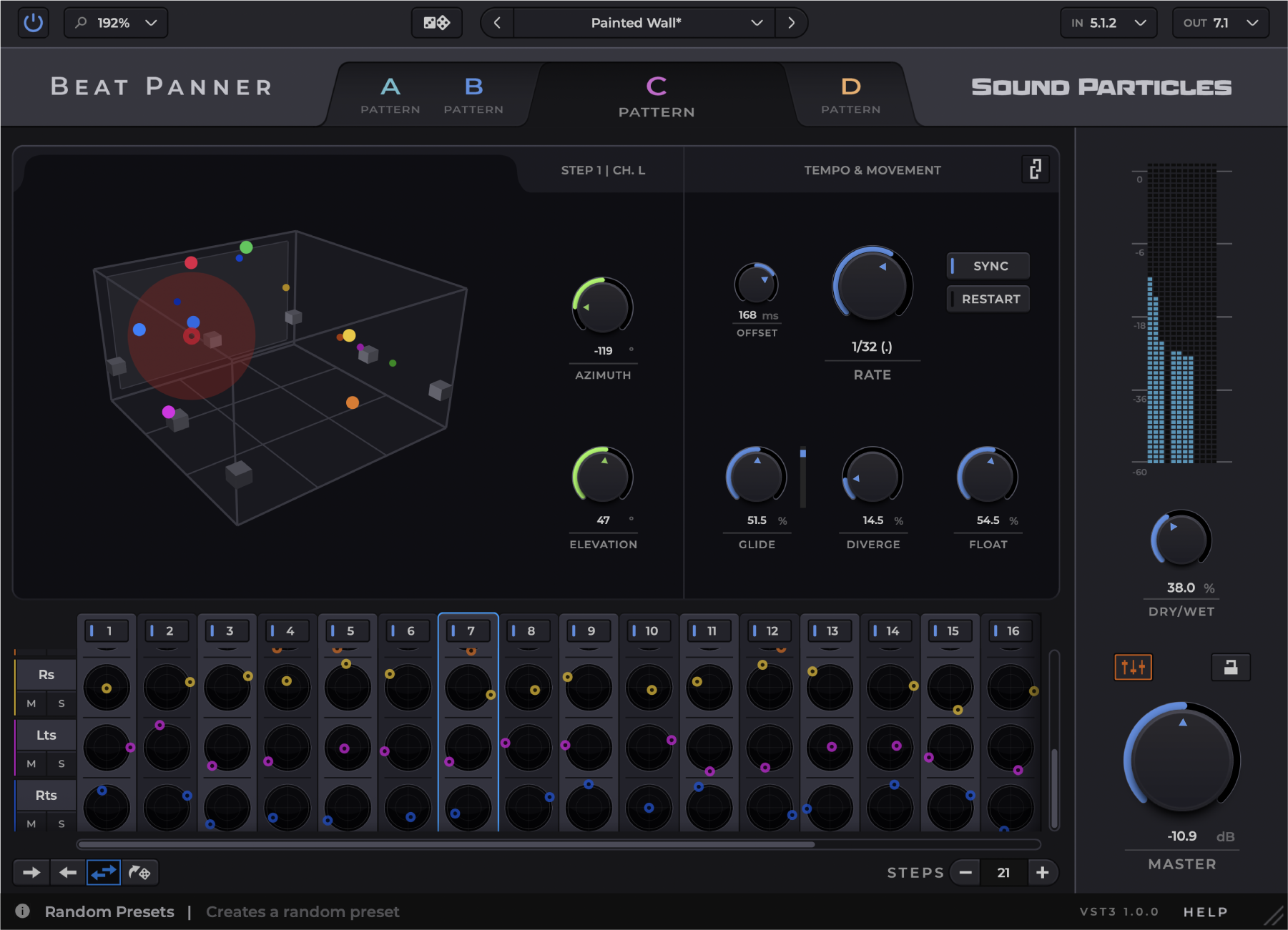The image size is (1288, 930).
Task: Go to the next preset arrow
Action: pyautogui.click(x=791, y=23)
